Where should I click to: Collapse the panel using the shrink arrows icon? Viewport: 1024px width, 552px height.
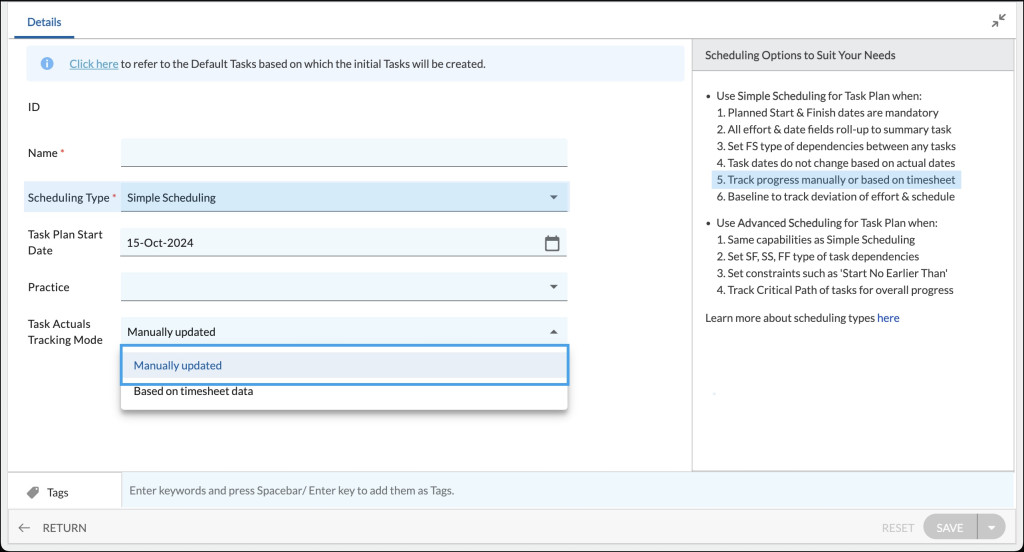(x=999, y=21)
